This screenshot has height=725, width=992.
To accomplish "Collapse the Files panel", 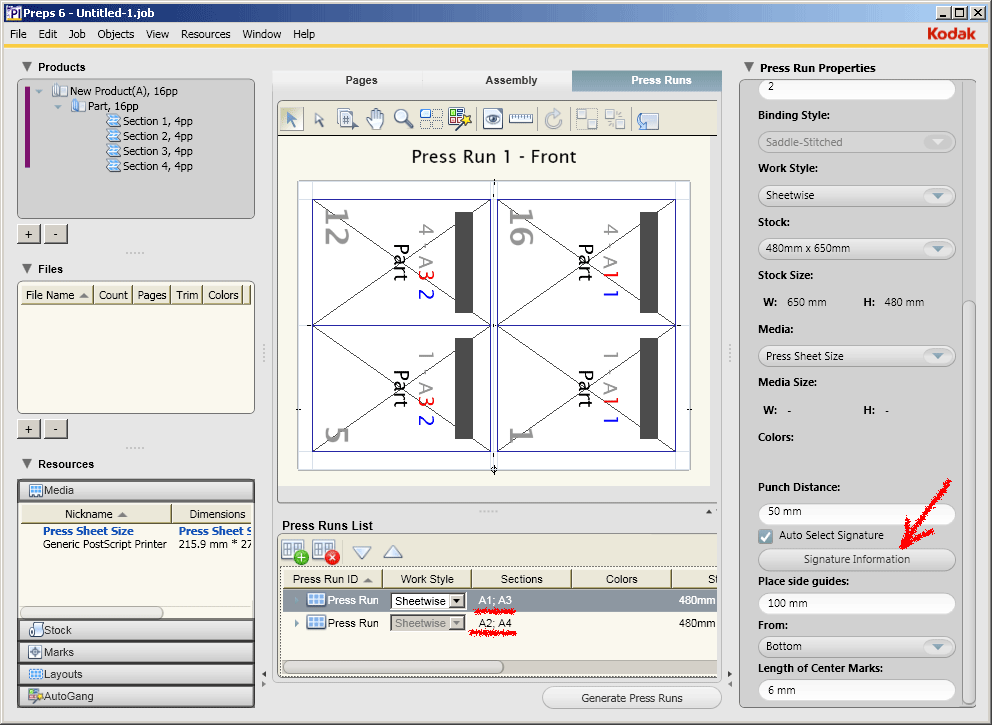I will [x=27, y=268].
